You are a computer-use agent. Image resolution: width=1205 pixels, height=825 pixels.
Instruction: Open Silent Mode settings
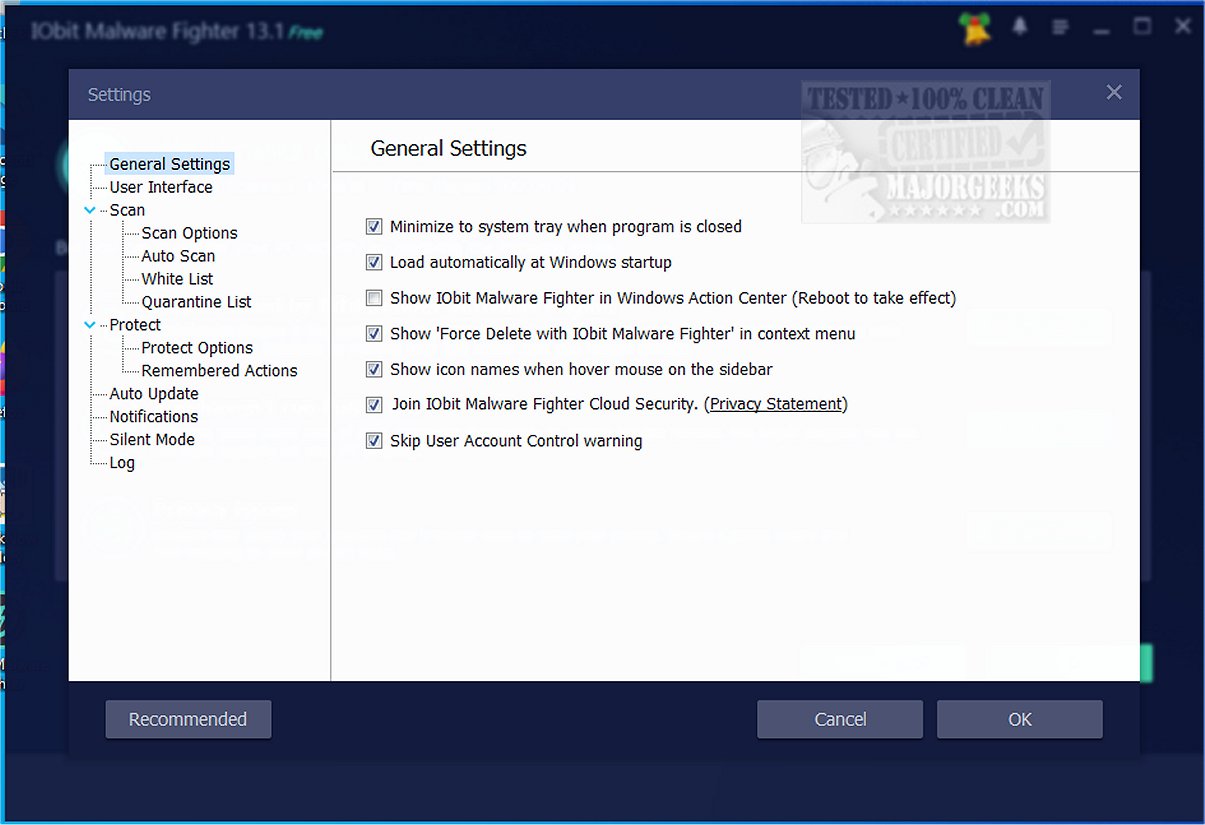point(152,440)
